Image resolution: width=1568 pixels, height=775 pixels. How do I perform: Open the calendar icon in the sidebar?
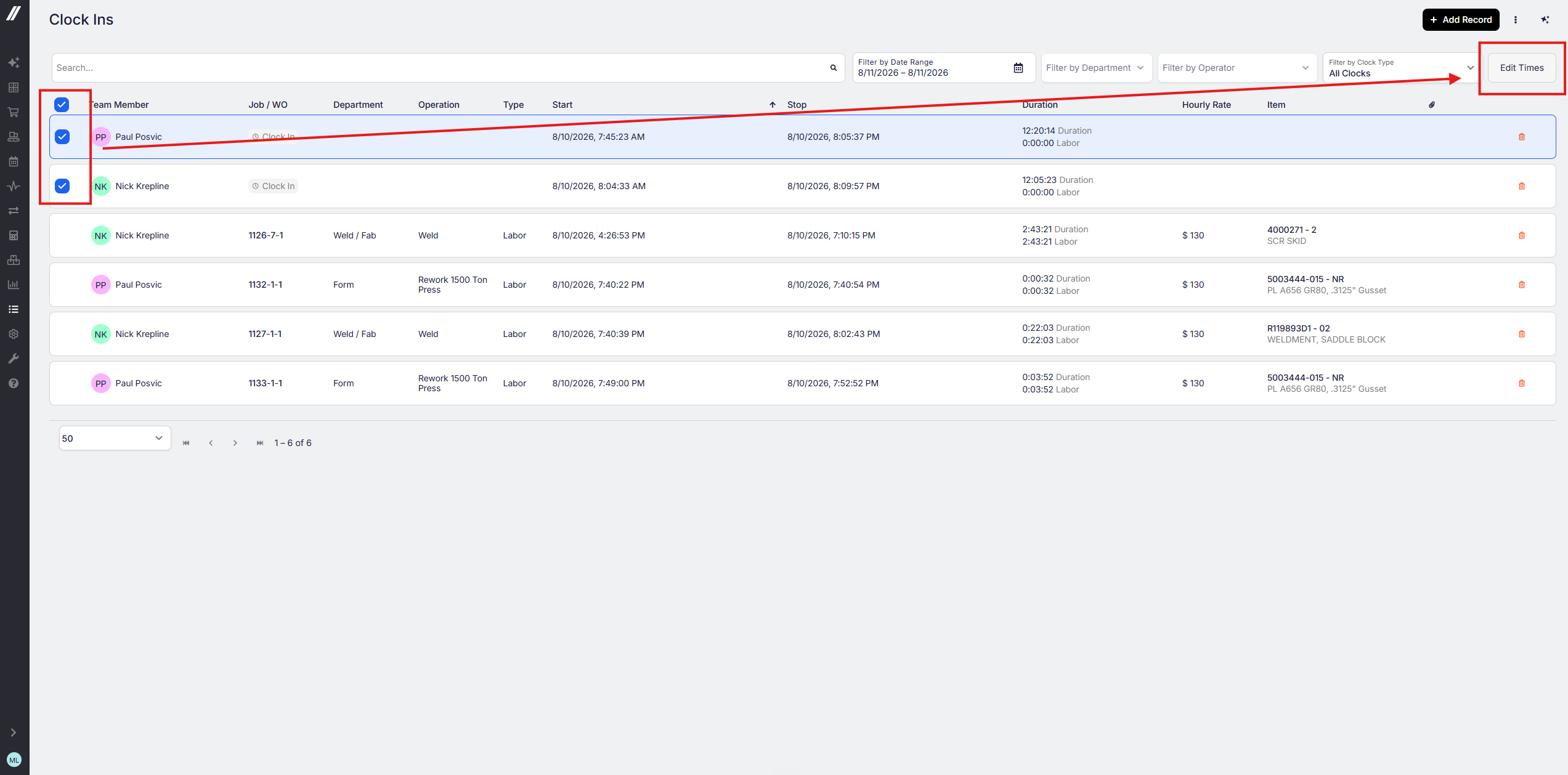(14, 161)
